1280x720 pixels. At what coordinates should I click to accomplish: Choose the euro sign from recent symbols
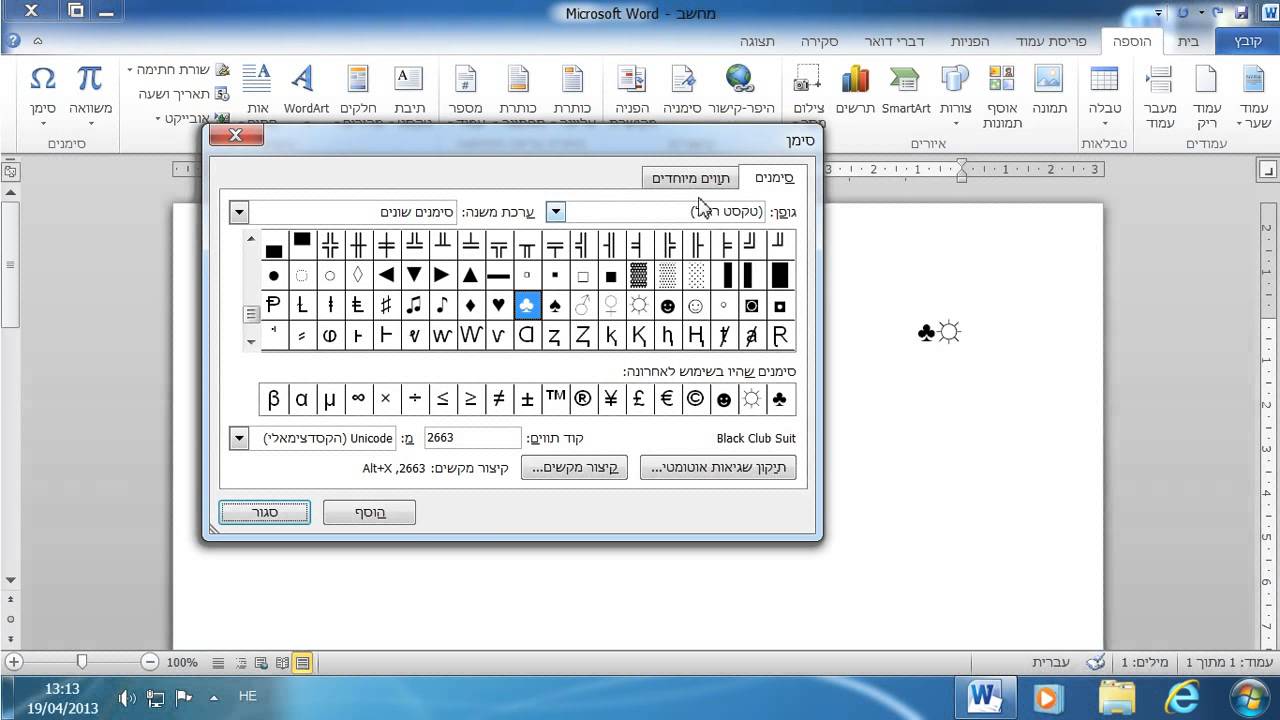pyautogui.click(x=667, y=399)
